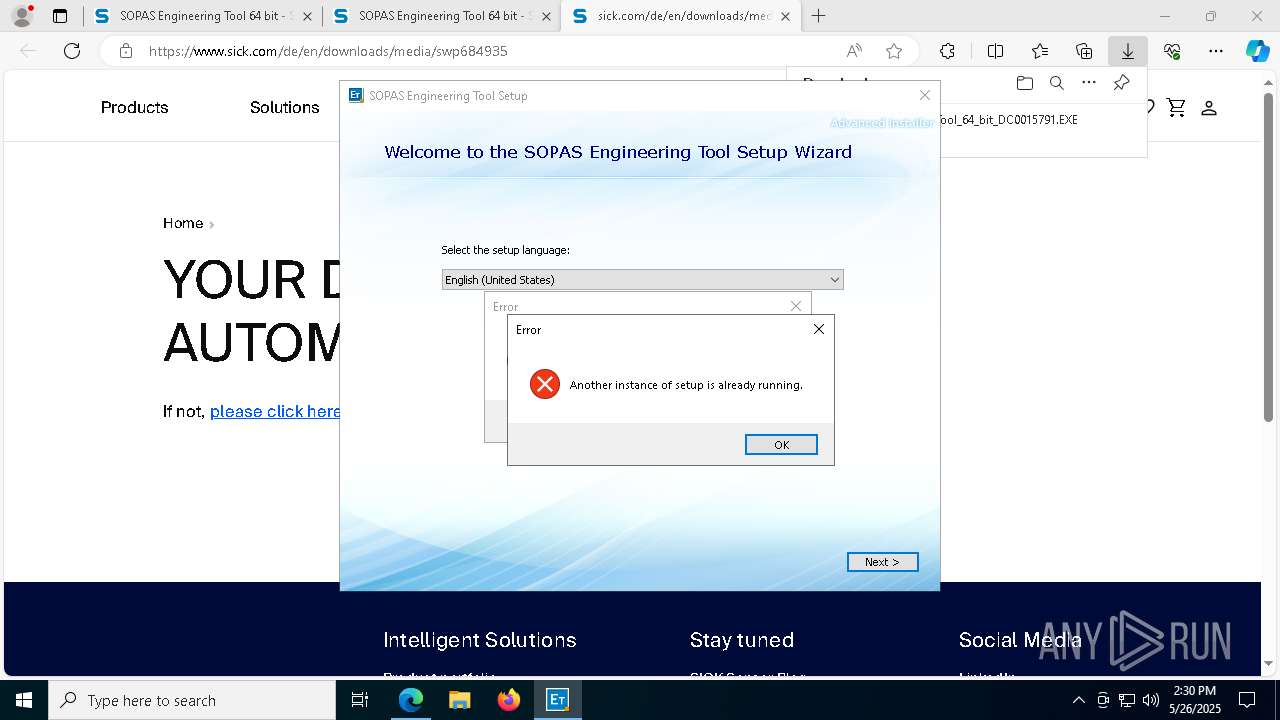Show hidden system tray icons
The height and width of the screenshot is (720, 1280).
coord(1078,700)
